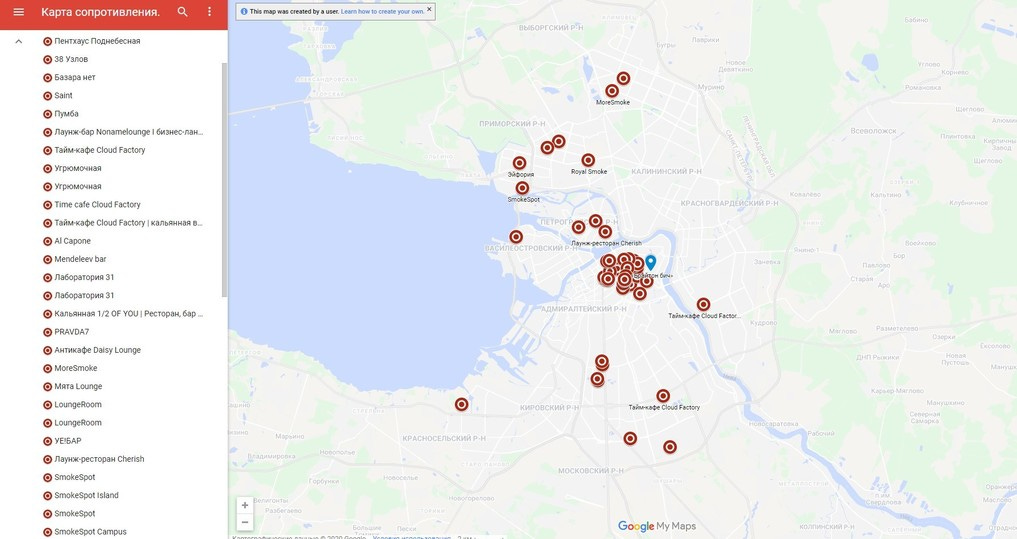Click the top marker above MoreSmoke label

click(623, 78)
